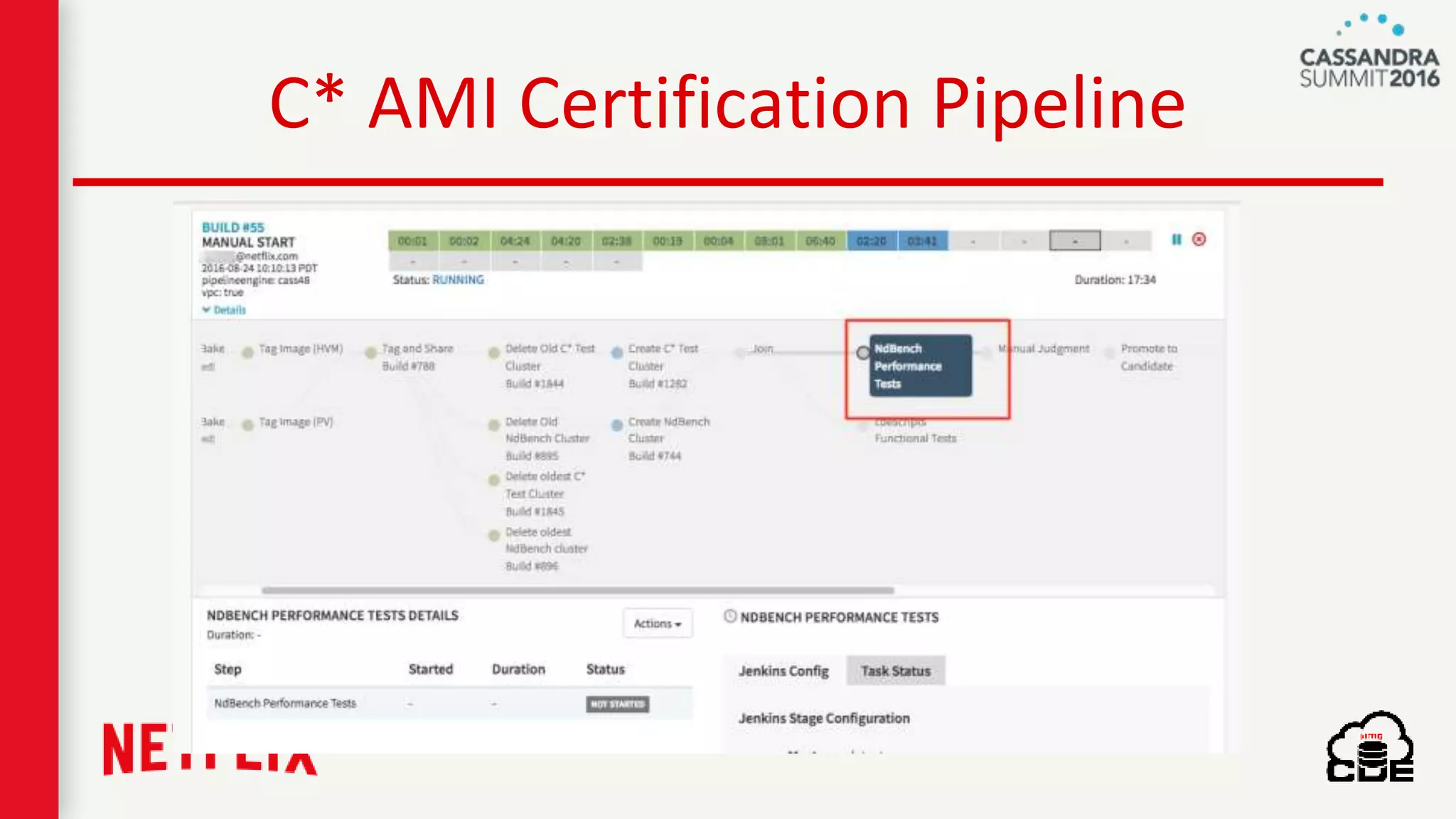
Task: Select the Manual Judgment stage
Action: (1044, 349)
